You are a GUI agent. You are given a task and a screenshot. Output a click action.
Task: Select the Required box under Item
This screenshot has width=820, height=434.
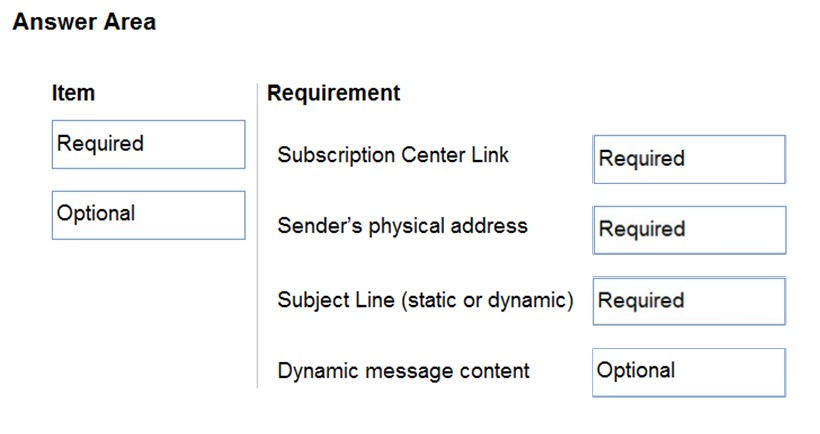pyautogui.click(x=149, y=144)
